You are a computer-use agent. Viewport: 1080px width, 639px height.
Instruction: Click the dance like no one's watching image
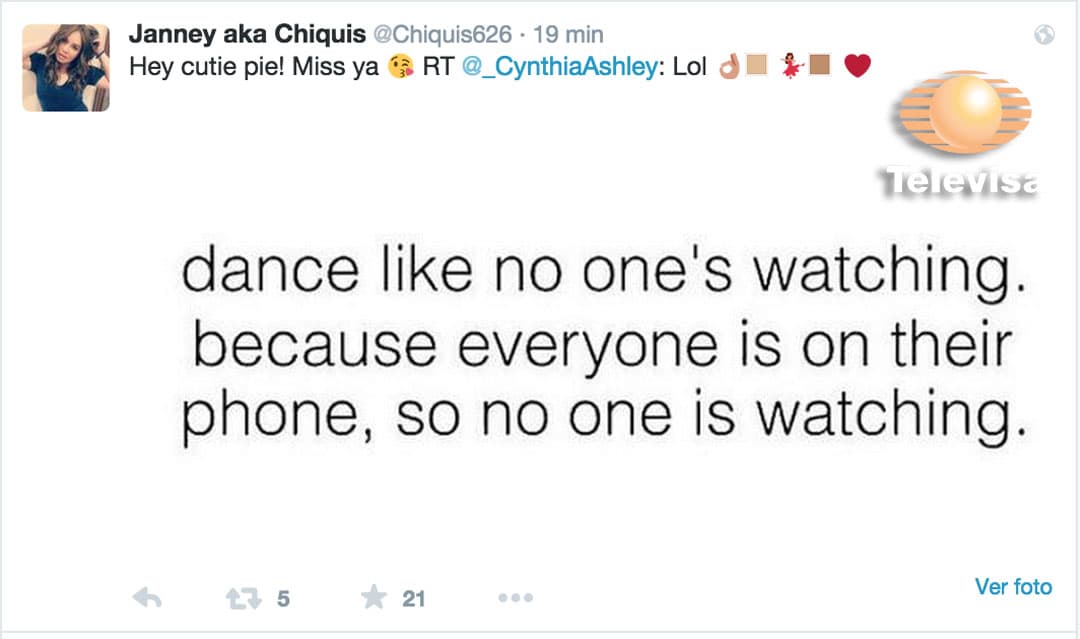pyautogui.click(x=605, y=344)
